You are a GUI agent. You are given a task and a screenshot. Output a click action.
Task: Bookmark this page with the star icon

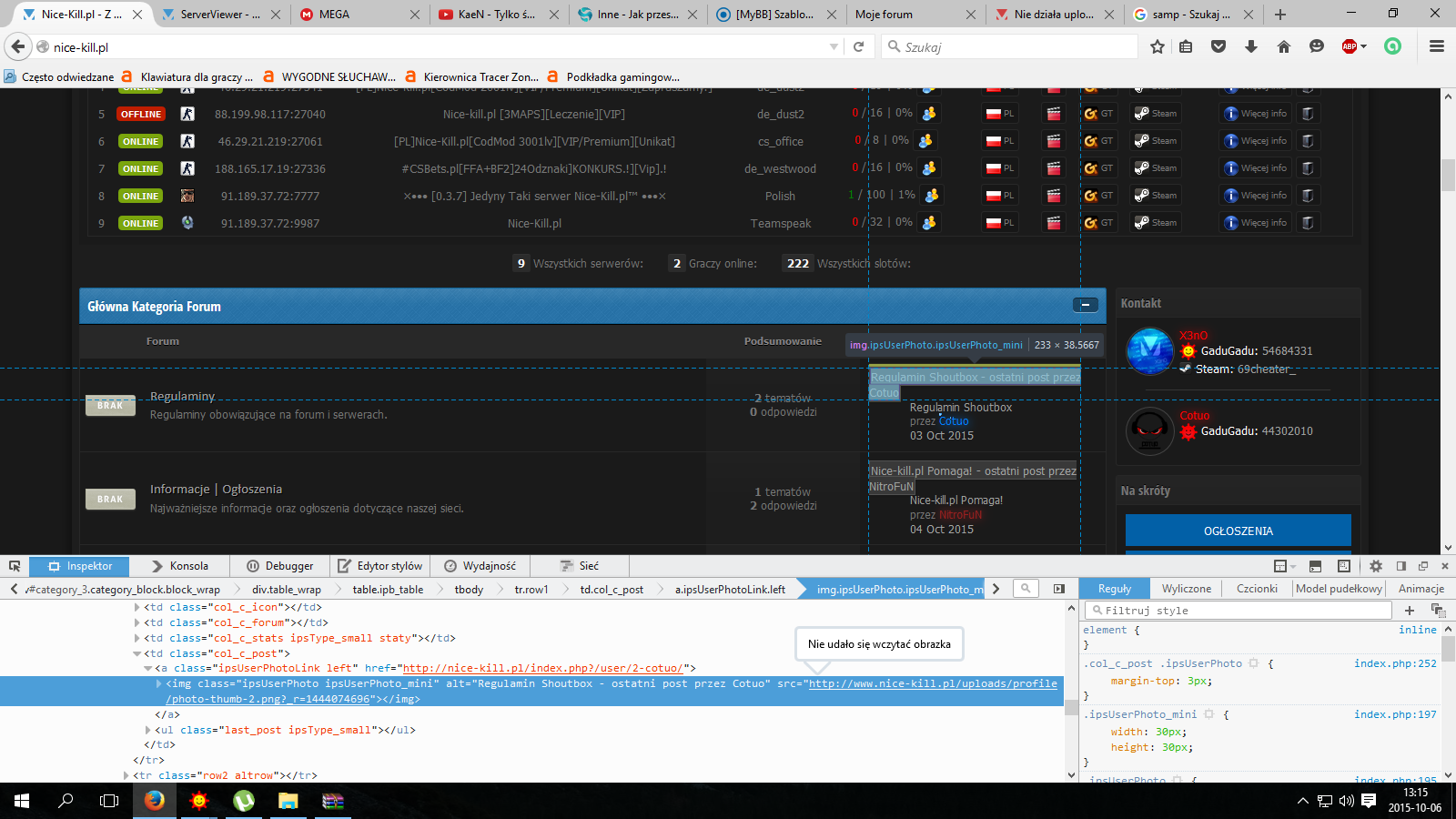(x=1157, y=46)
